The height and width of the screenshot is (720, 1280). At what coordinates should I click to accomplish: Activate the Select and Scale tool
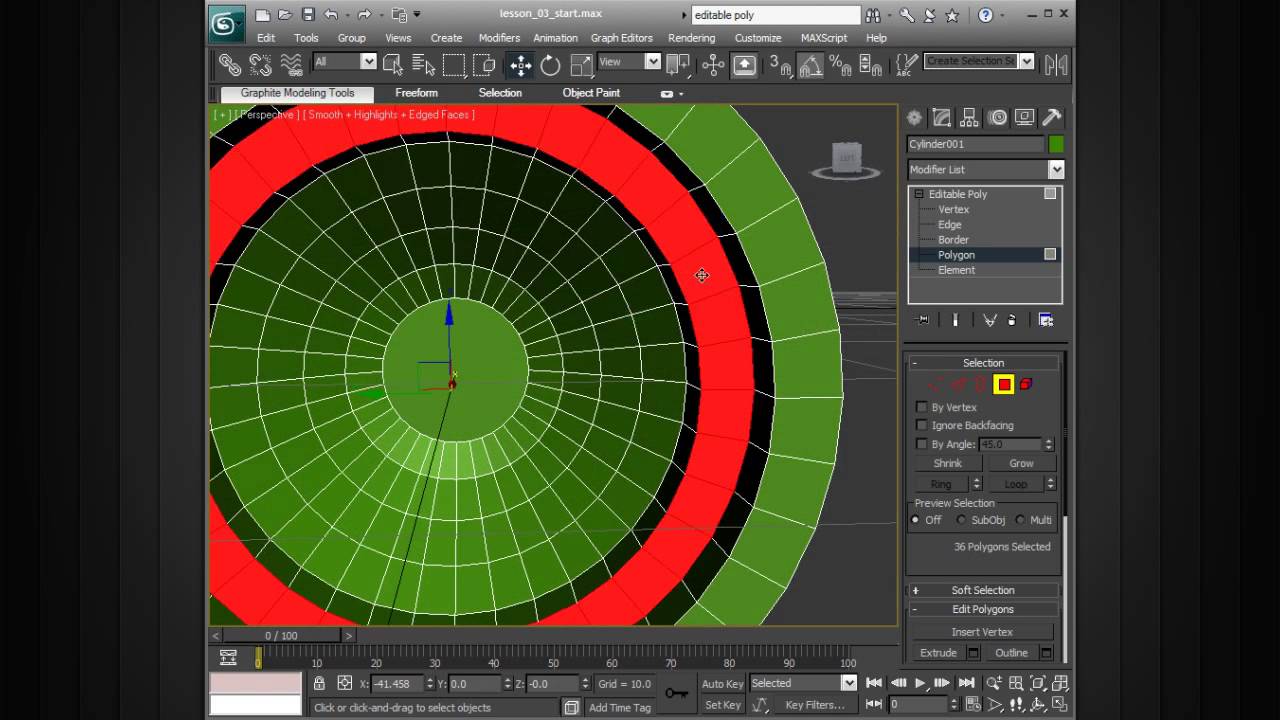coord(581,65)
